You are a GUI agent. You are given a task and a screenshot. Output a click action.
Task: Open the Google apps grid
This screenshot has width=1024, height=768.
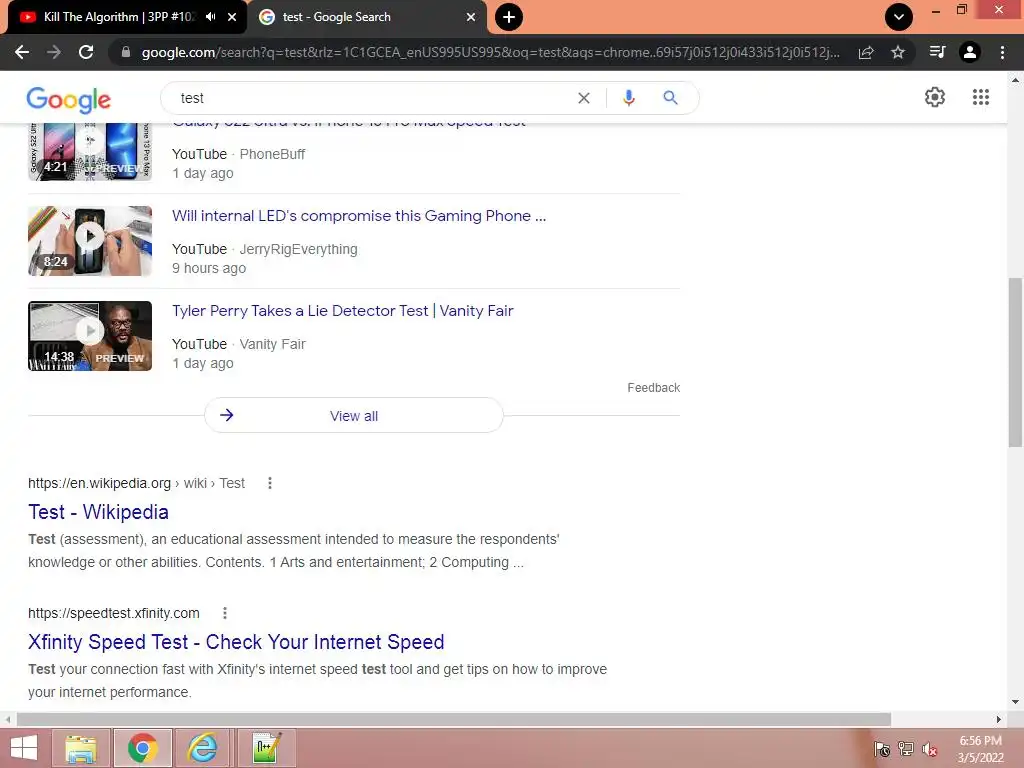tap(980, 97)
